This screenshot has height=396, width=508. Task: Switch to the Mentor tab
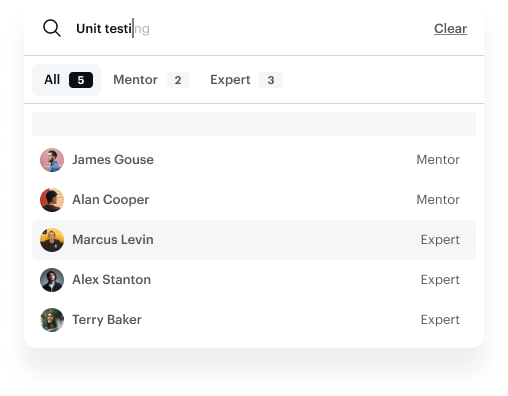coord(152,80)
